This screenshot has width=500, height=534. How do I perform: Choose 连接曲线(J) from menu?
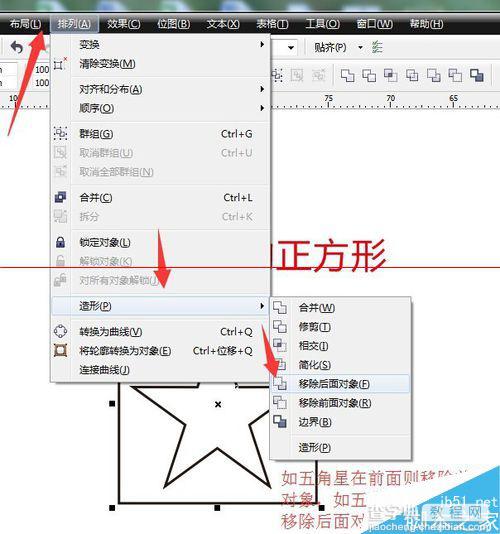coord(160,370)
